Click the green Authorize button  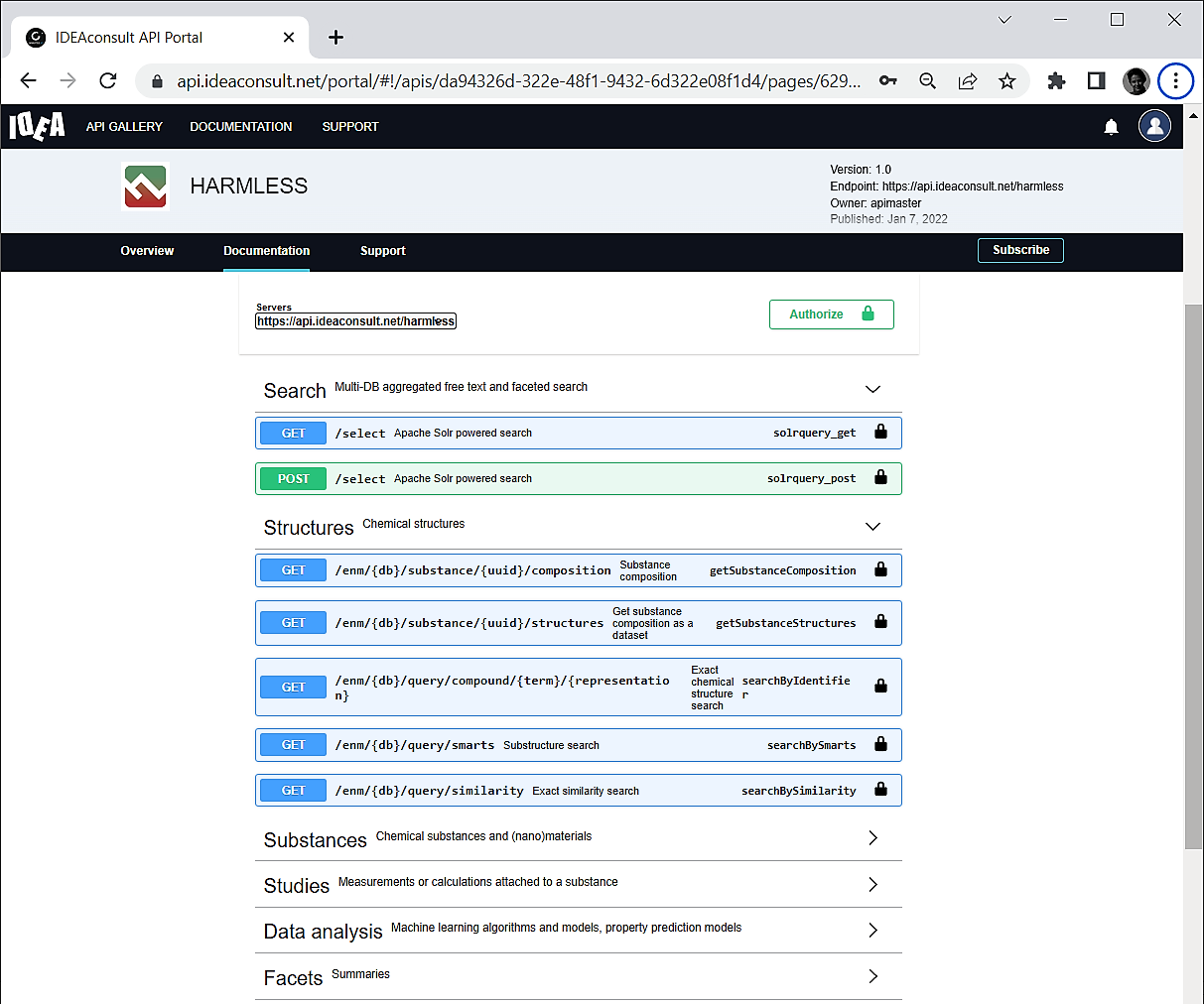(831, 314)
